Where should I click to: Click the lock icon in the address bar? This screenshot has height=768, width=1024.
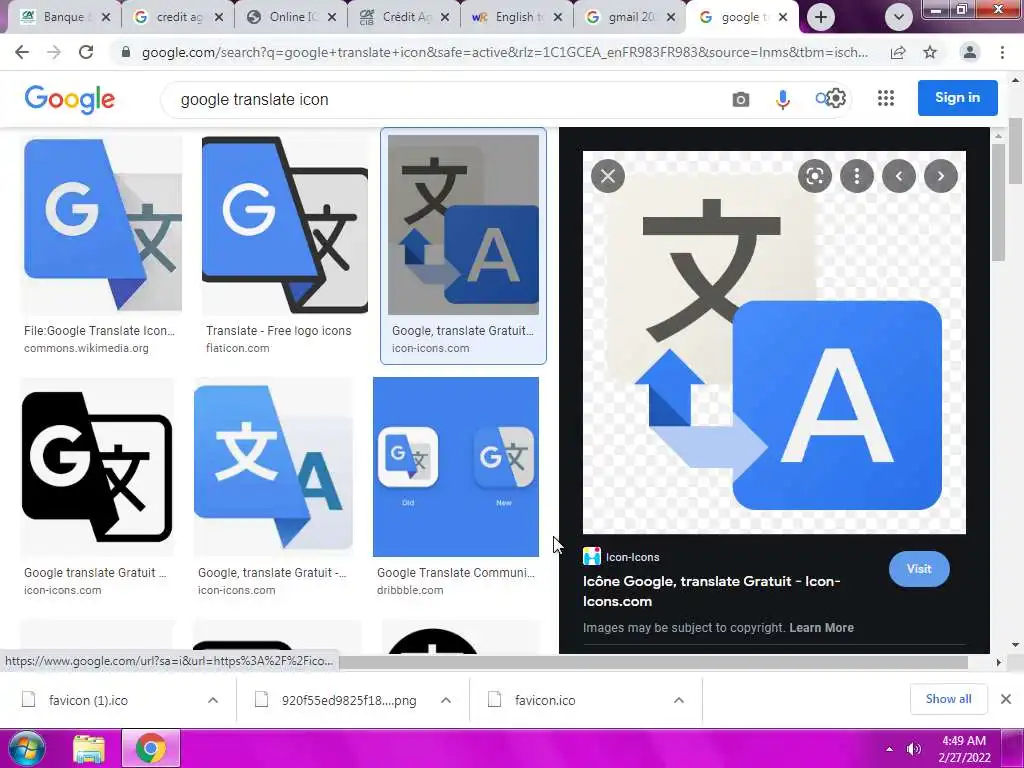(126, 52)
